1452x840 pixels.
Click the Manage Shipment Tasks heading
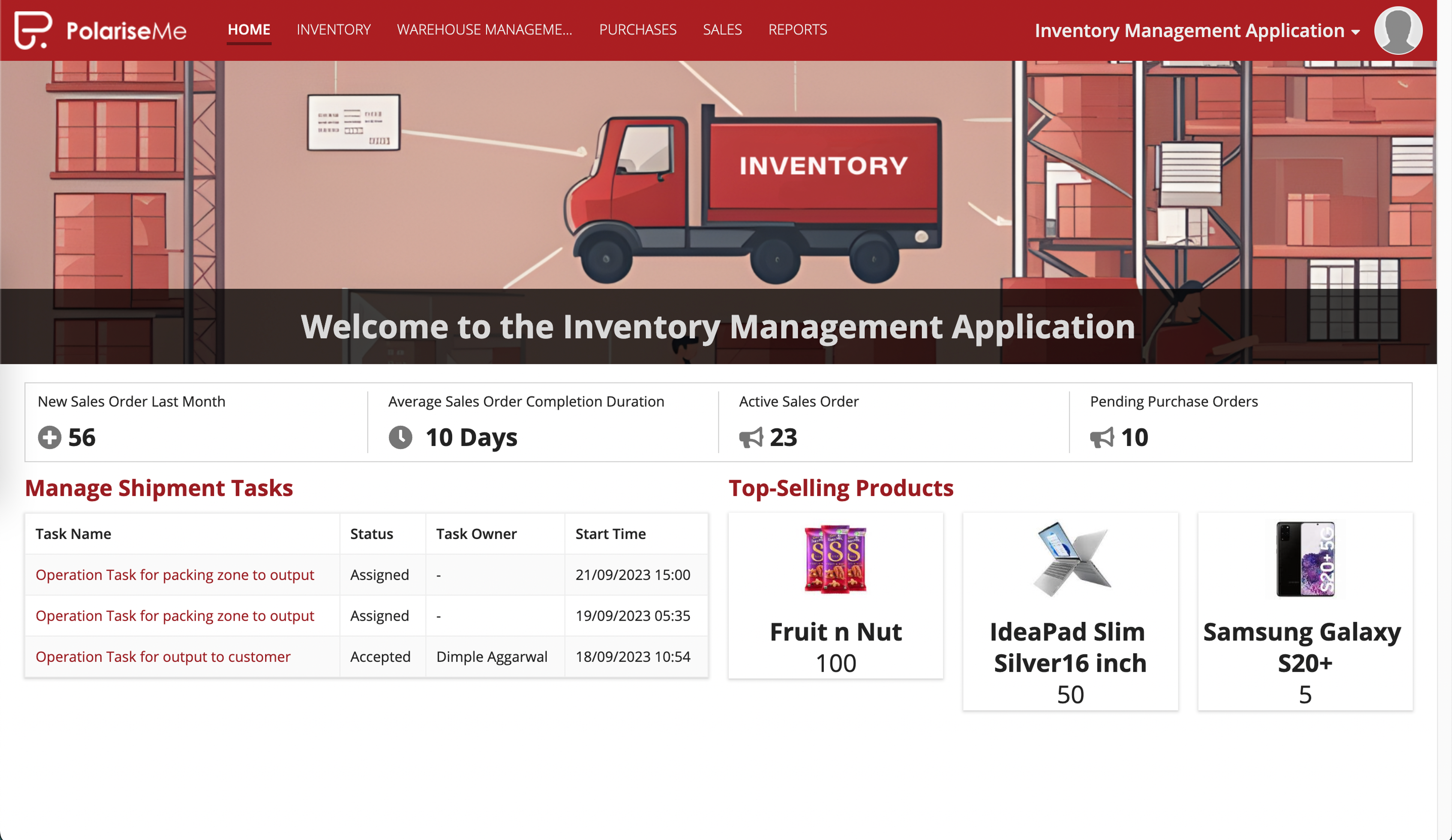coord(159,488)
